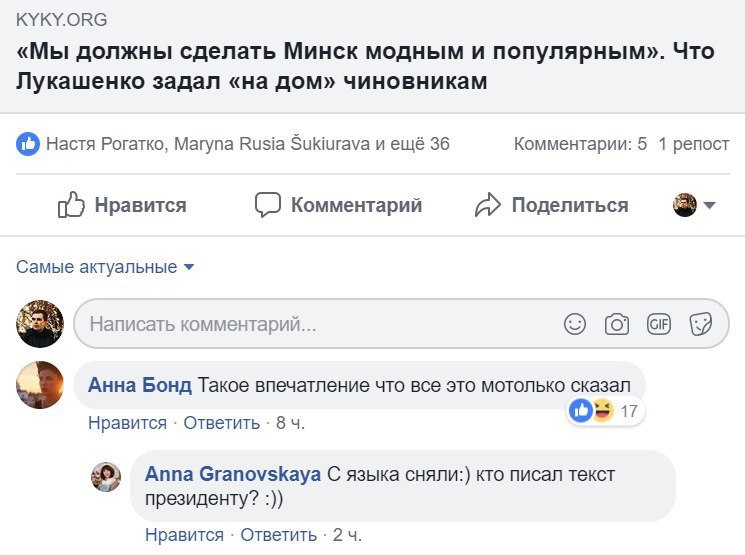Open Анна Бонд's profile name link

[139, 385]
